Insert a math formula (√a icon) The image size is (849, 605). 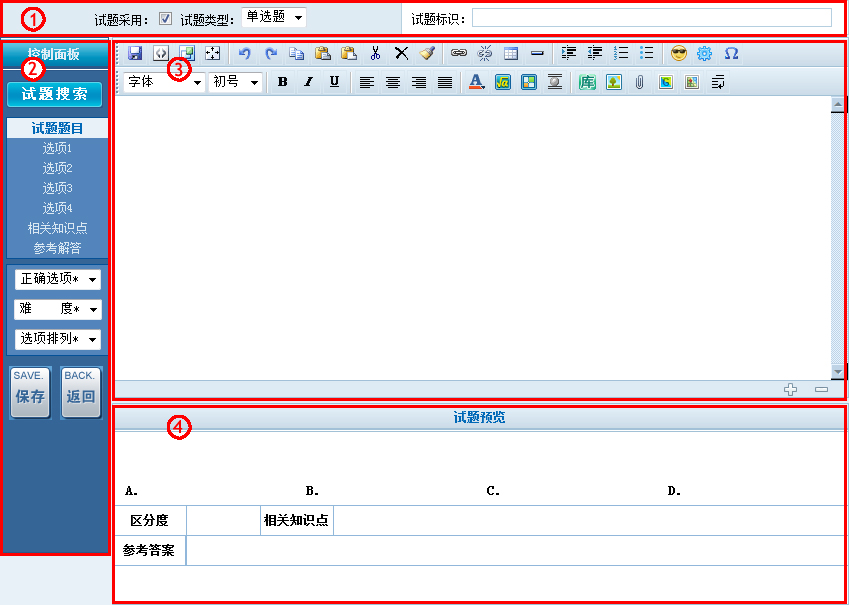(x=503, y=82)
